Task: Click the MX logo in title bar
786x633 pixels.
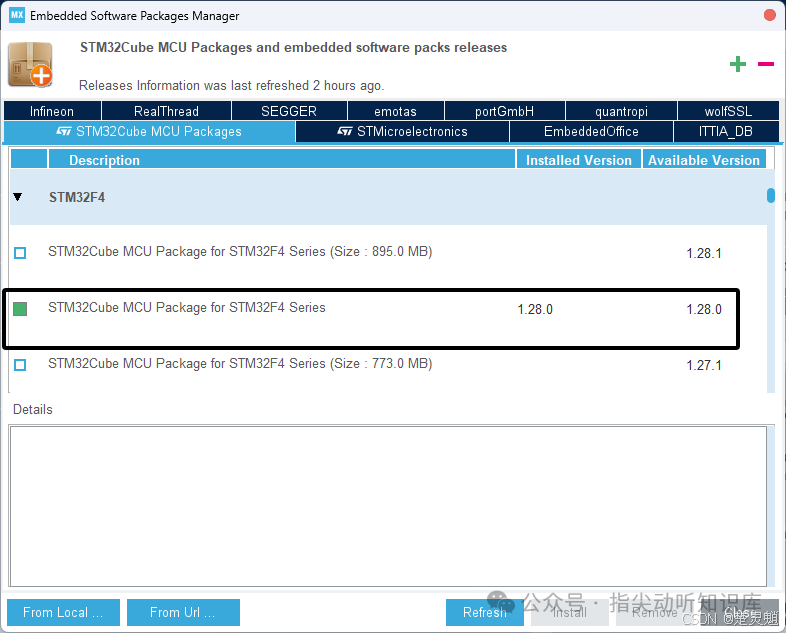Action: click(17, 15)
